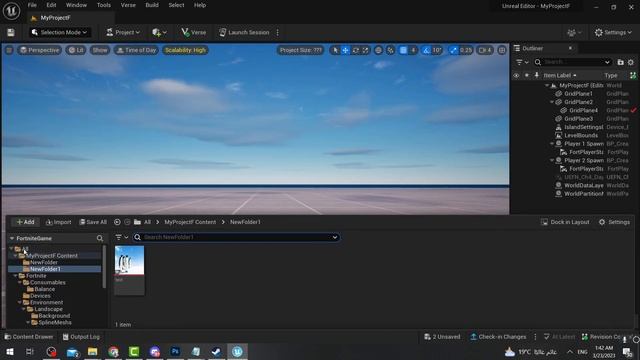640x360 pixels.
Task: Open Content Drawer Settings
Action: pyautogui.click(x=614, y=222)
